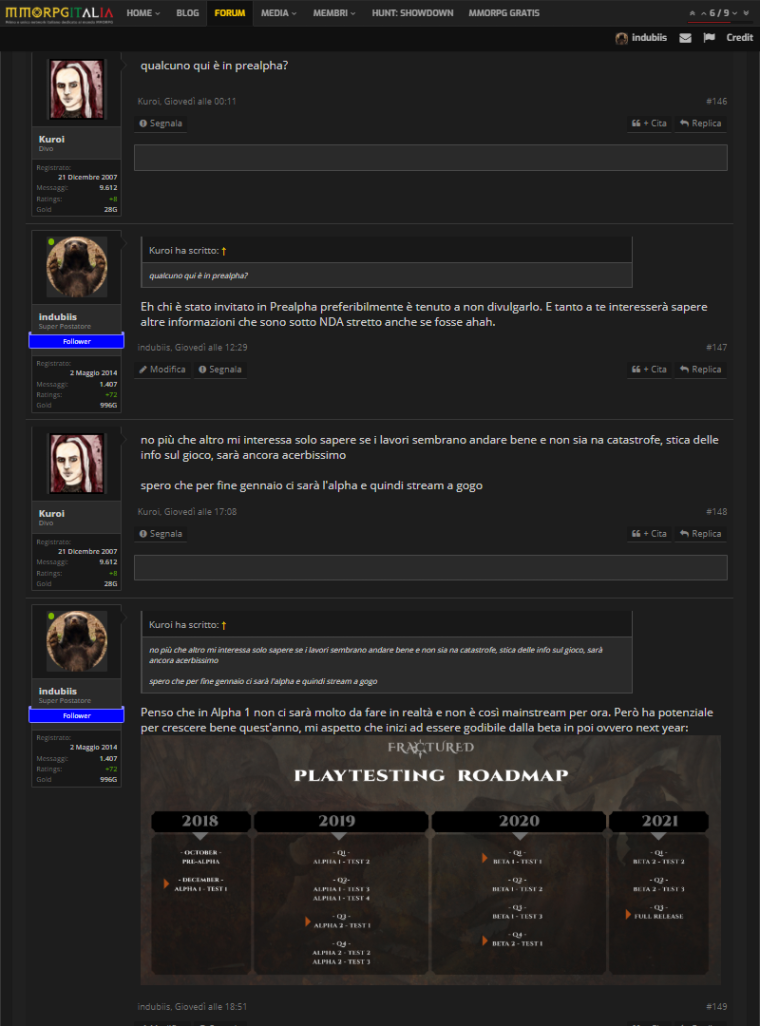Viewport: 760px width, 1026px height.
Task: Open permalink #146
Action: (x=716, y=101)
